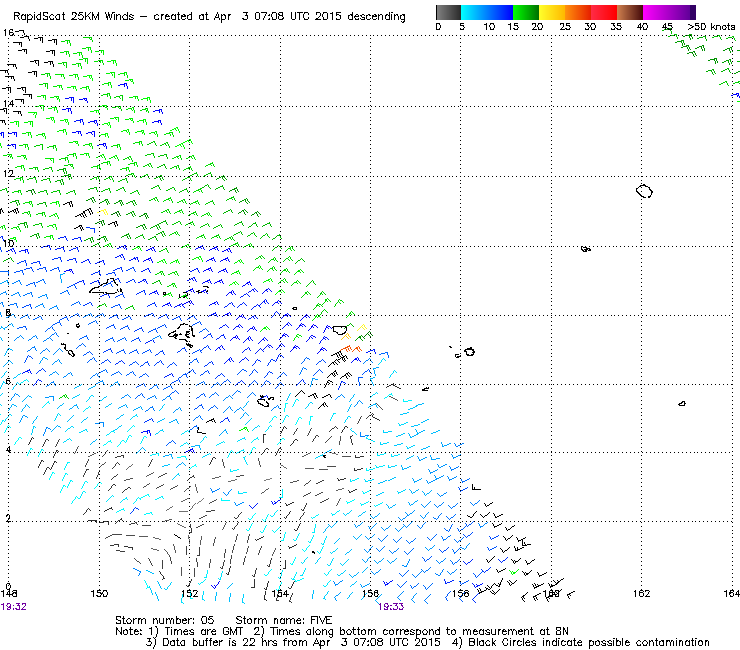Click the '35' label under the color bar
740x650 pixels.
pos(616,27)
